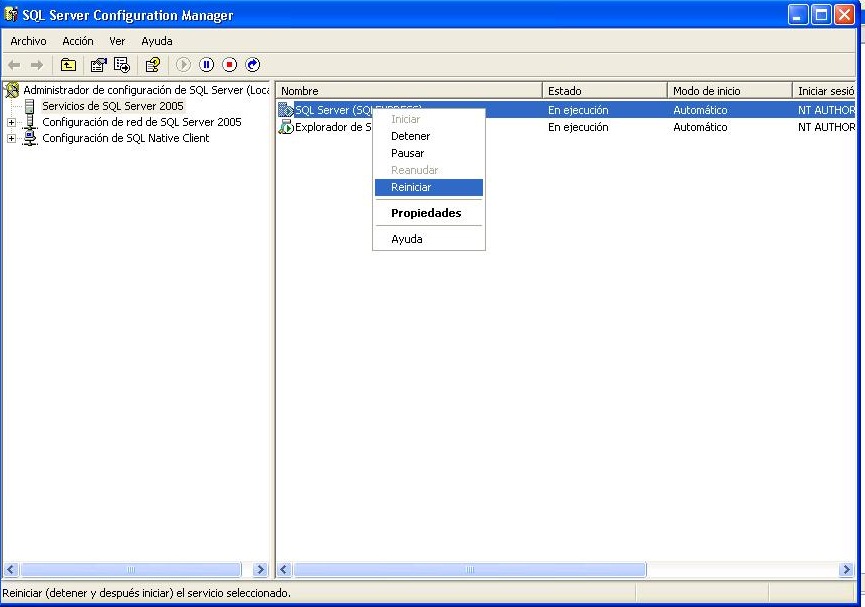This screenshot has height=607, width=865.
Task: Sort by the Estado column header
Action: pyautogui.click(x=605, y=90)
